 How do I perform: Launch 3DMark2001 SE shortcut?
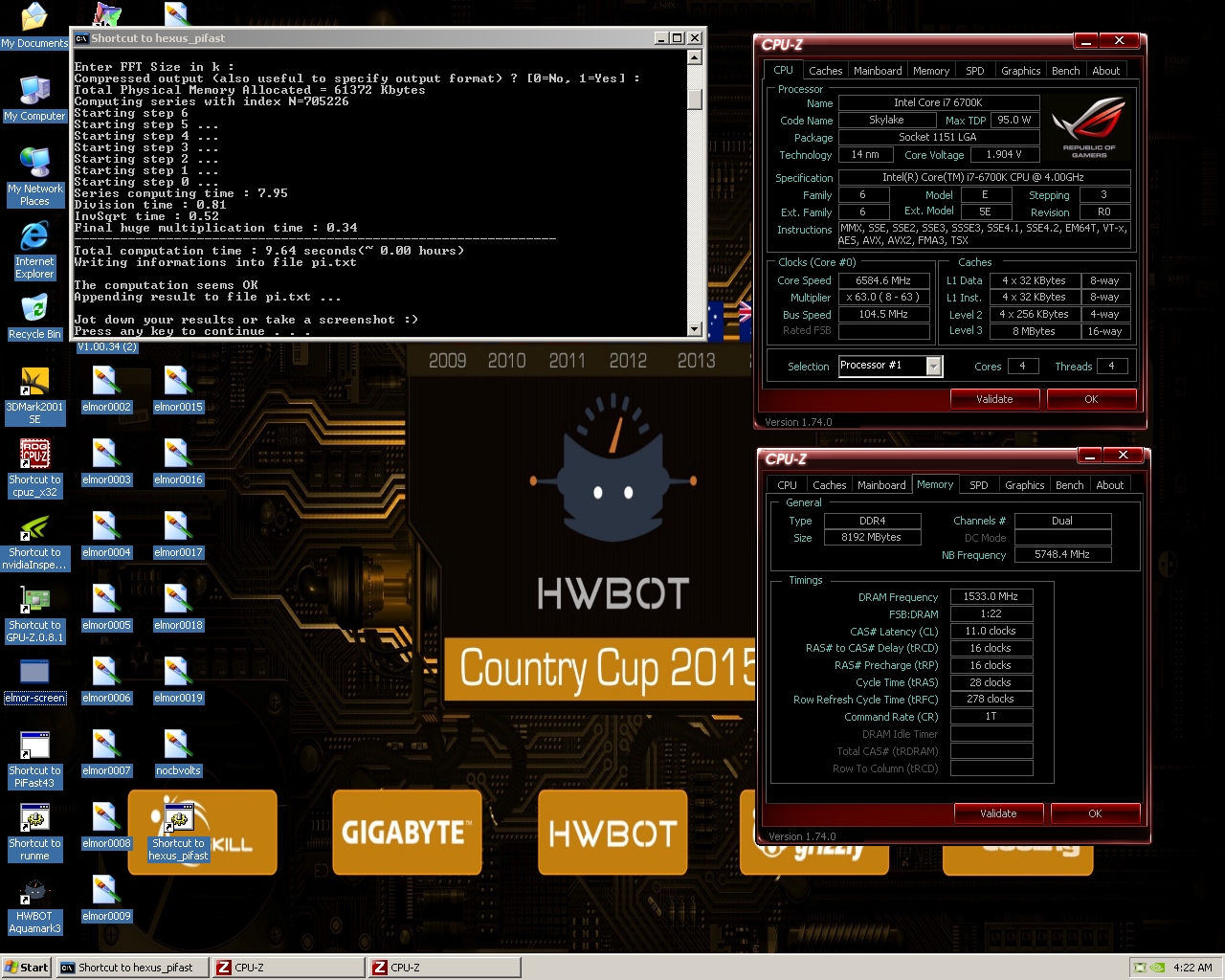(x=34, y=396)
